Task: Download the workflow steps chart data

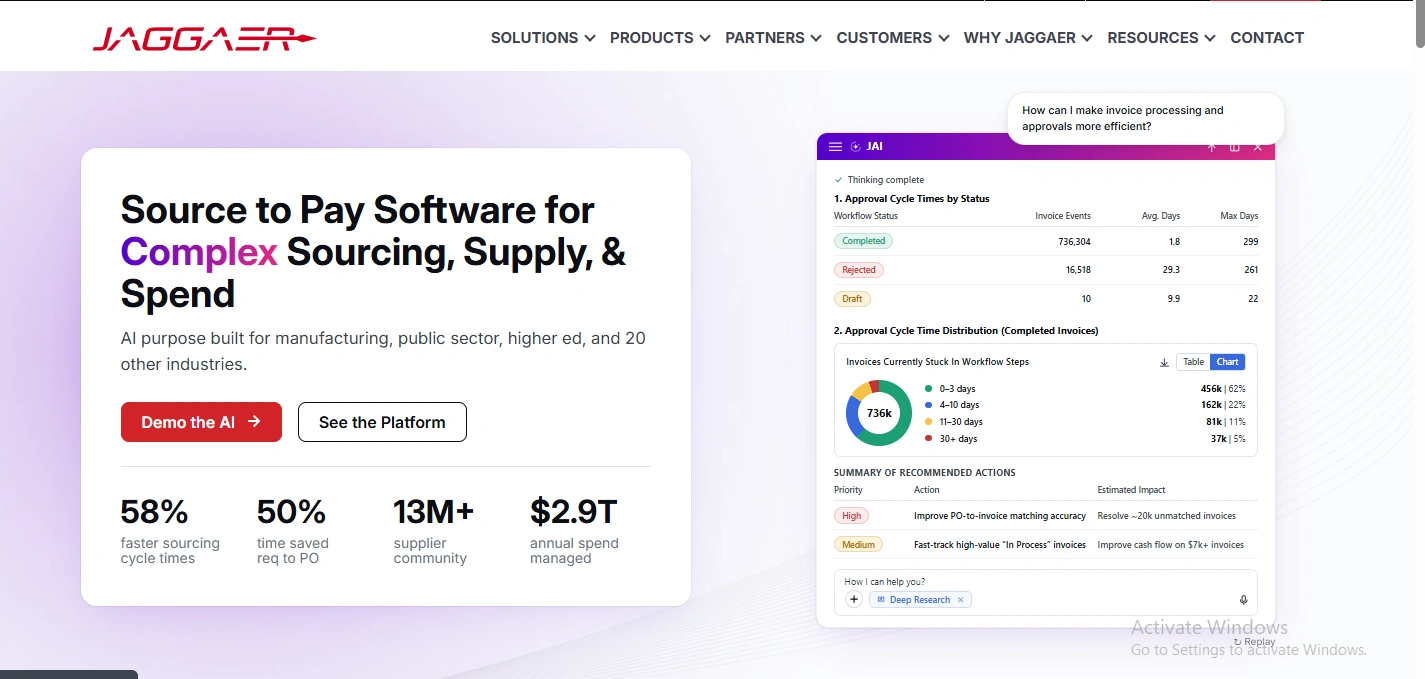Action: tap(1164, 363)
